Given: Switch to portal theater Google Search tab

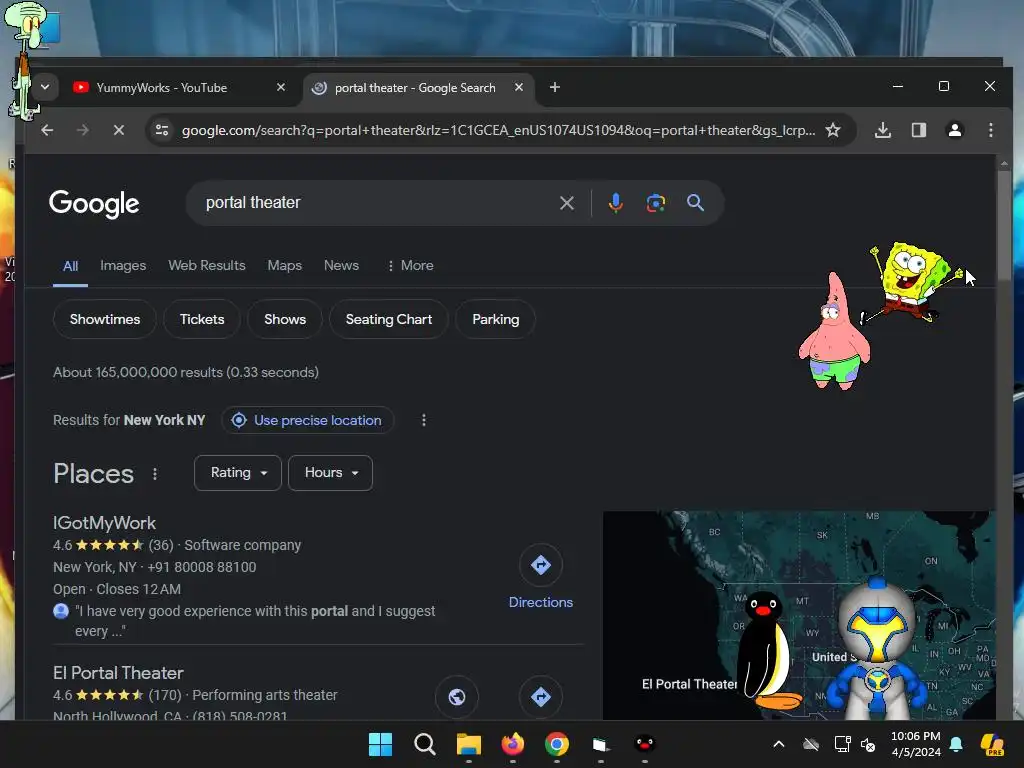Looking at the screenshot, I should tap(418, 88).
